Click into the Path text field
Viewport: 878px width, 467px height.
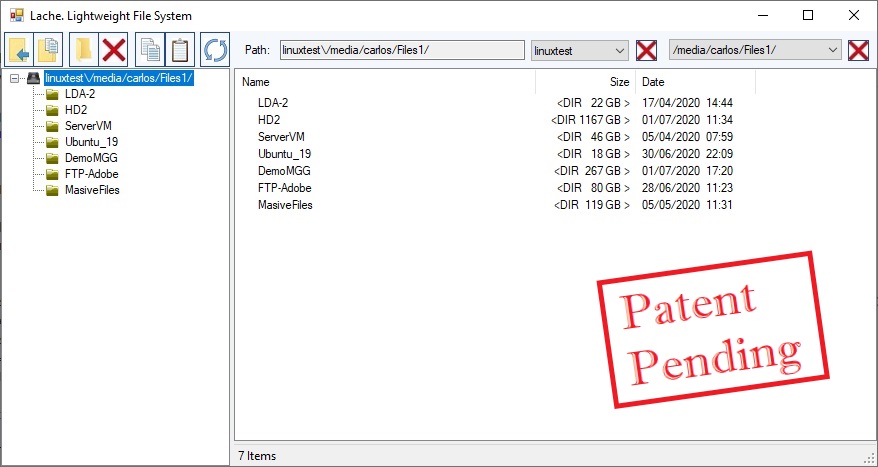point(402,50)
